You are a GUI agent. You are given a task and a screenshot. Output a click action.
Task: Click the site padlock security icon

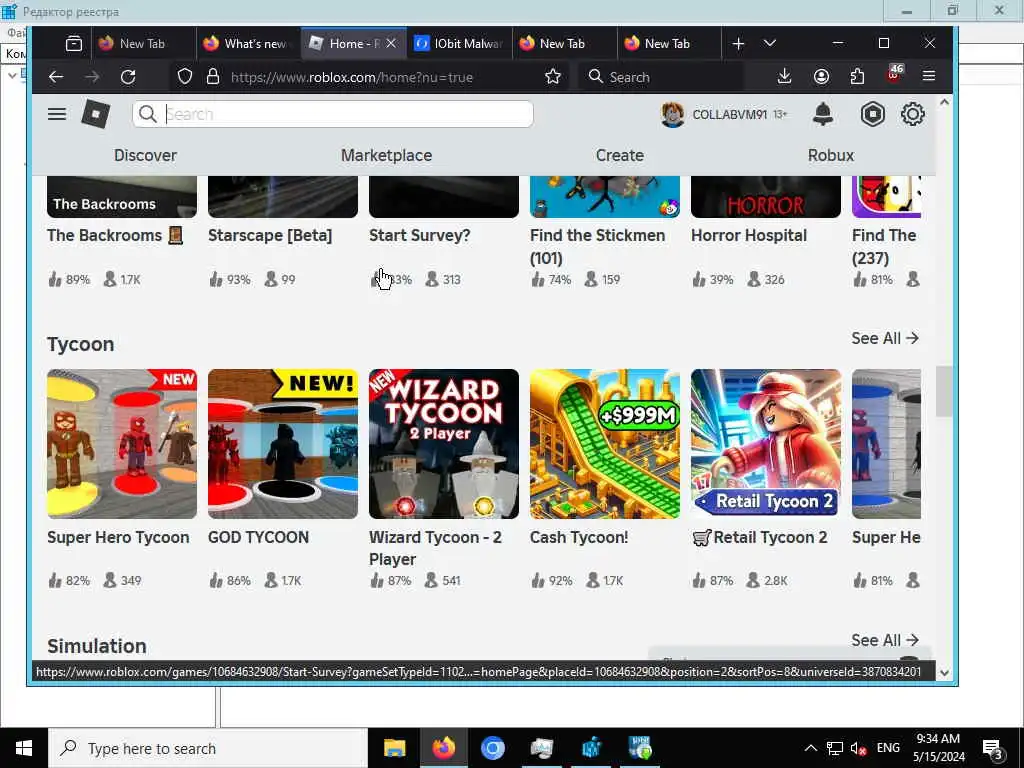(213, 77)
